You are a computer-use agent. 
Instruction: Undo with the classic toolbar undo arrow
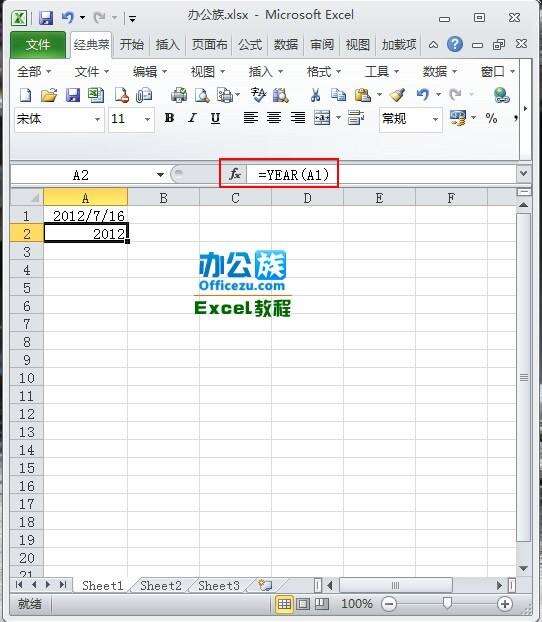[x=423, y=94]
